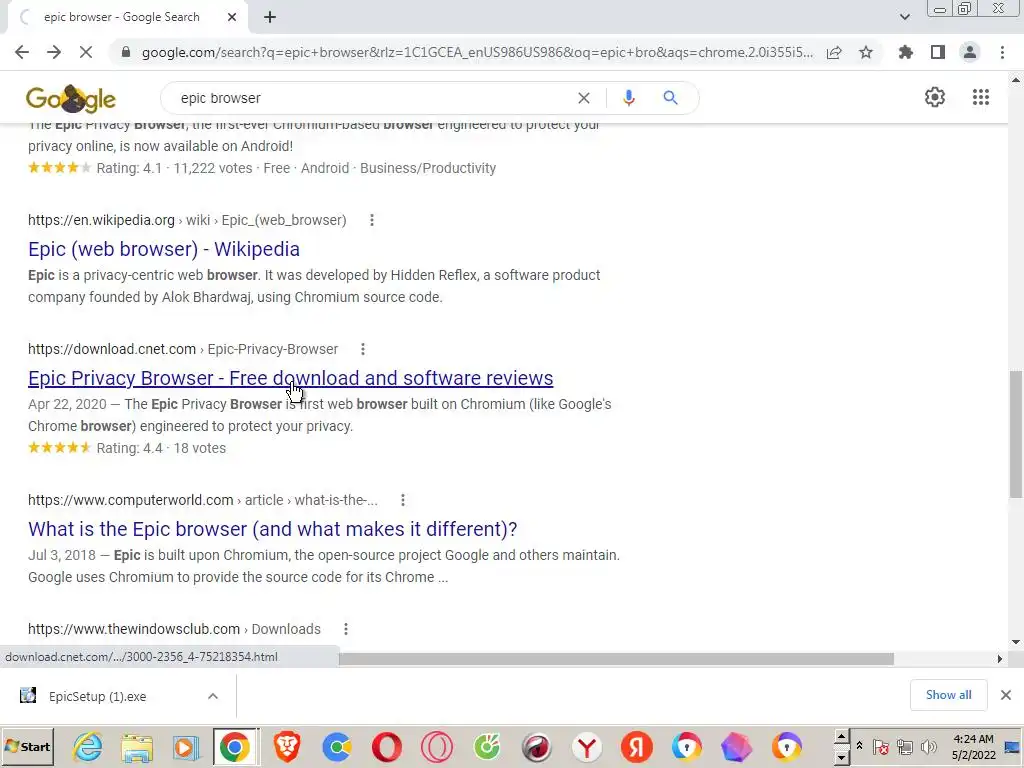Click the horizontal scrollbar thumb
Screen dimensions: 1024x768
point(616,658)
